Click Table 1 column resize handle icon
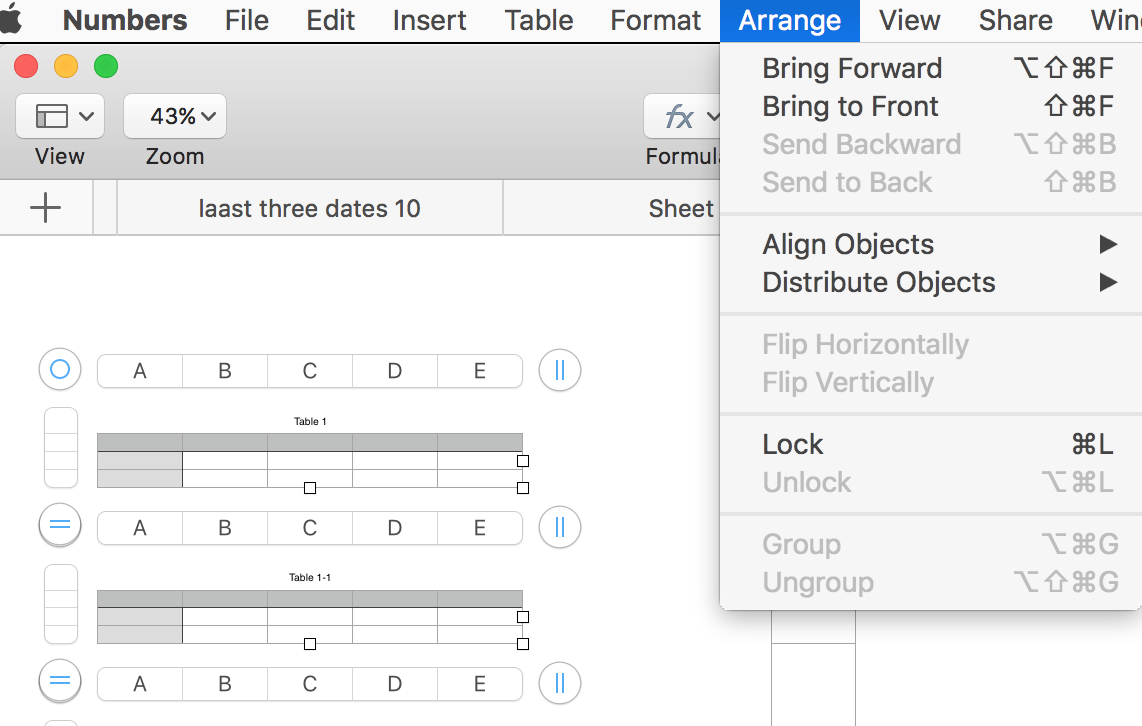This screenshot has width=1142, height=726. click(559, 370)
